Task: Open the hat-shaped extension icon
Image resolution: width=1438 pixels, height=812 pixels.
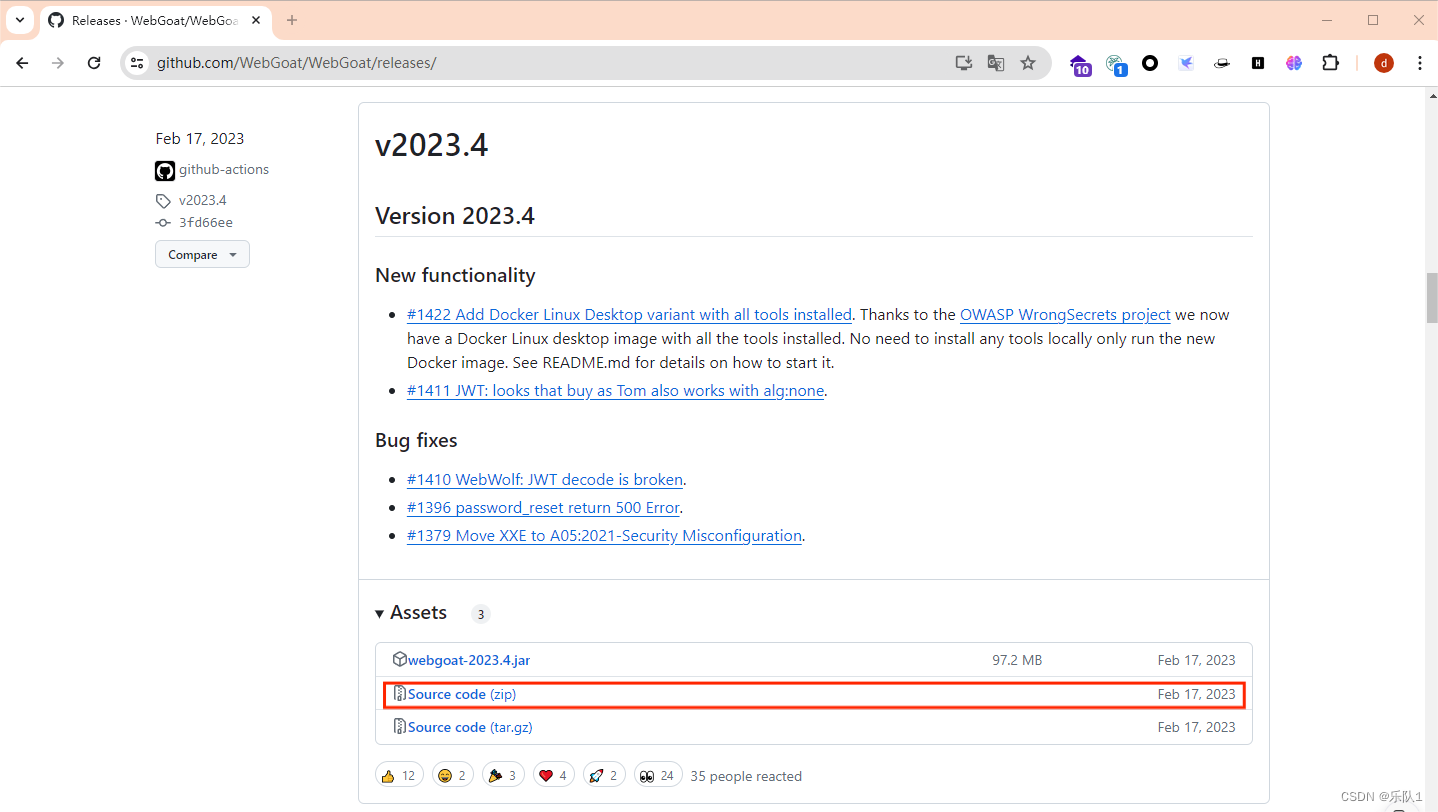Action: click(x=1222, y=63)
